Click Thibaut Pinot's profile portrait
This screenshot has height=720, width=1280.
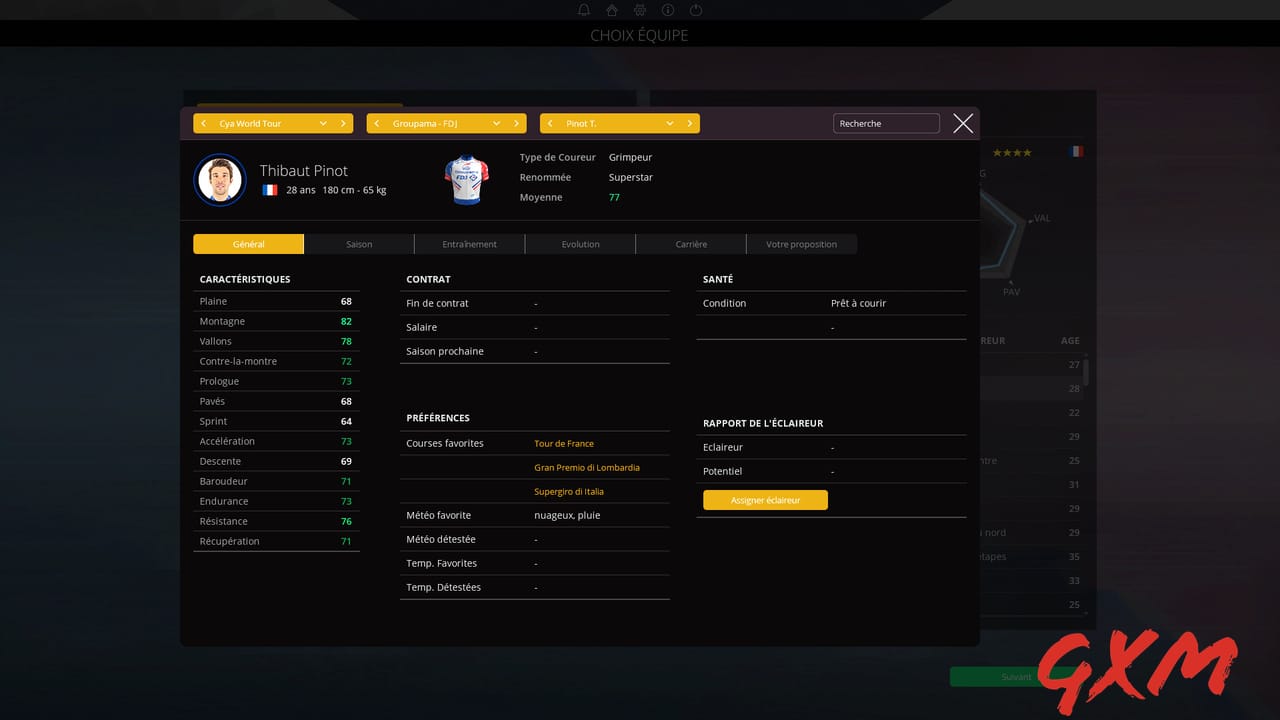click(220, 180)
